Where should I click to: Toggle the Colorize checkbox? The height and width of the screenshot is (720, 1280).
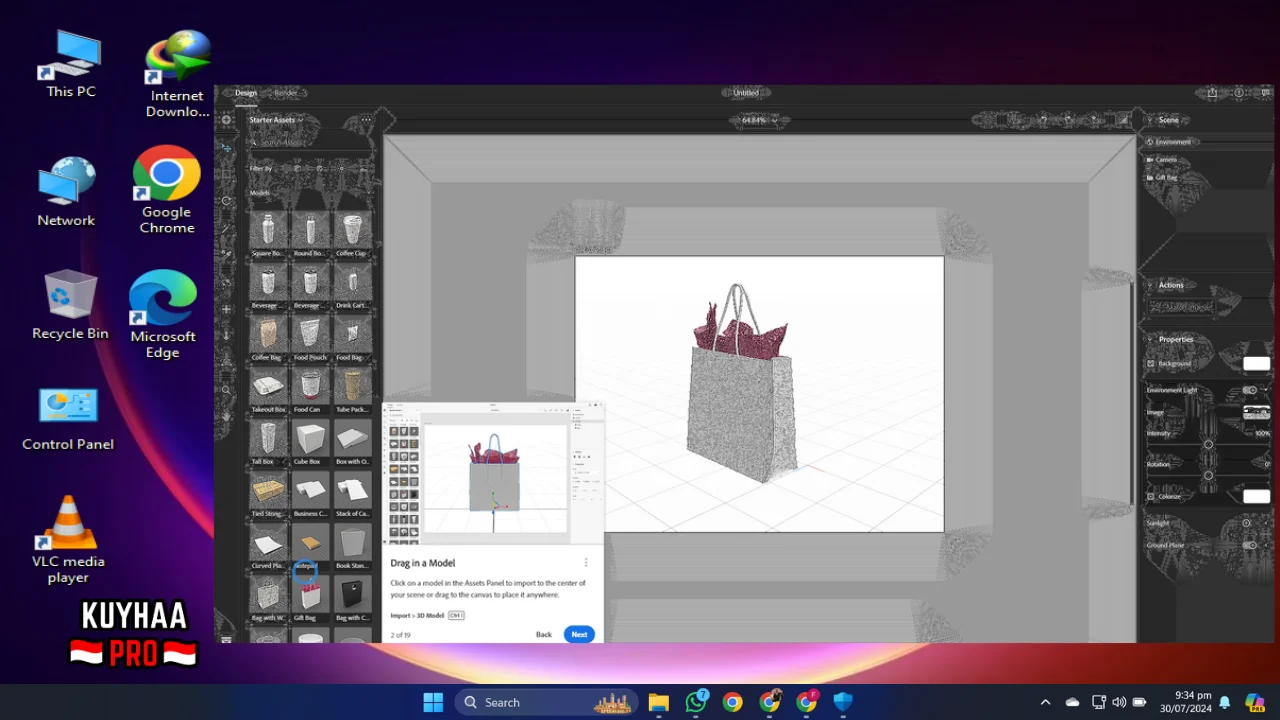[x=1151, y=497]
